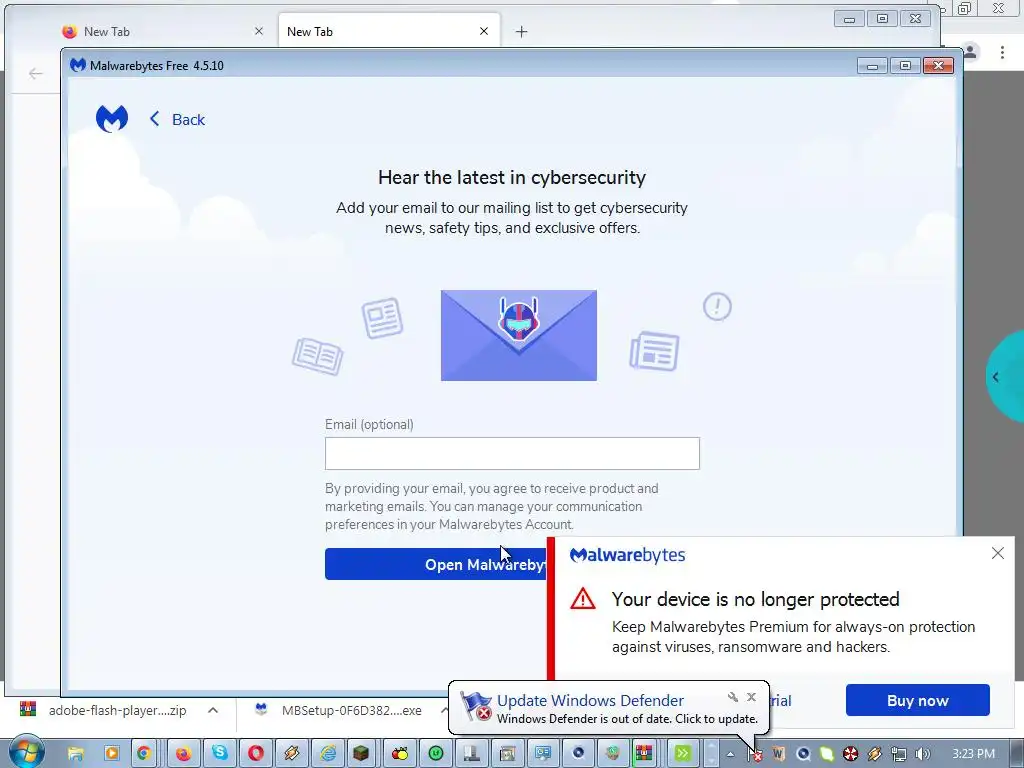Expand options for MBSetup exe download
The height and width of the screenshot is (768, 1024).
tap(444, 710)
